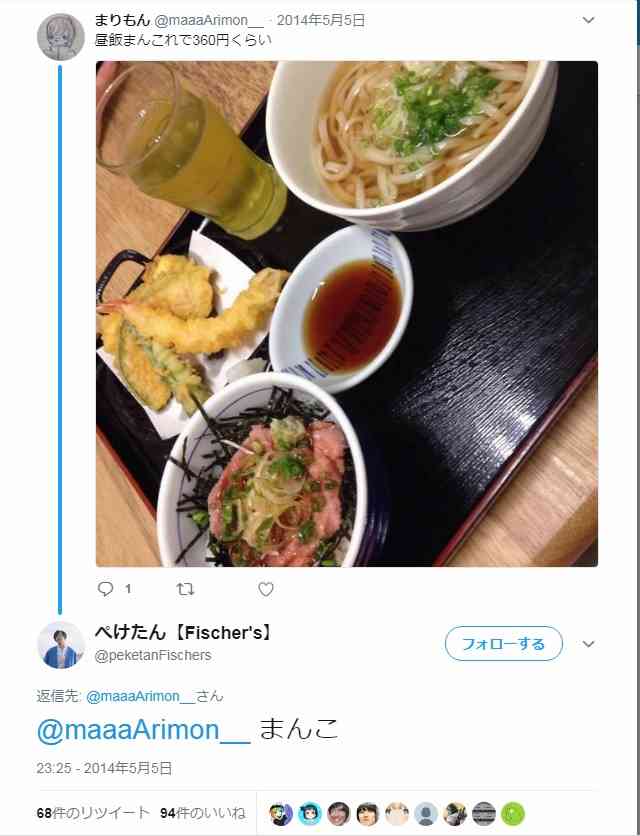Click the large @maaaArimon__ mention in the reply

143,729
